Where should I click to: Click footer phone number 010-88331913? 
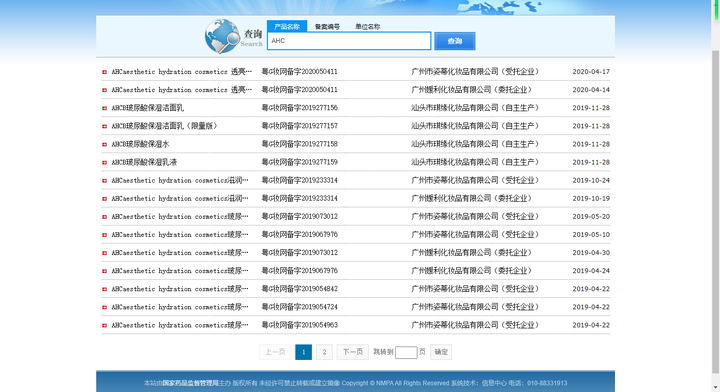click(547, 383)
